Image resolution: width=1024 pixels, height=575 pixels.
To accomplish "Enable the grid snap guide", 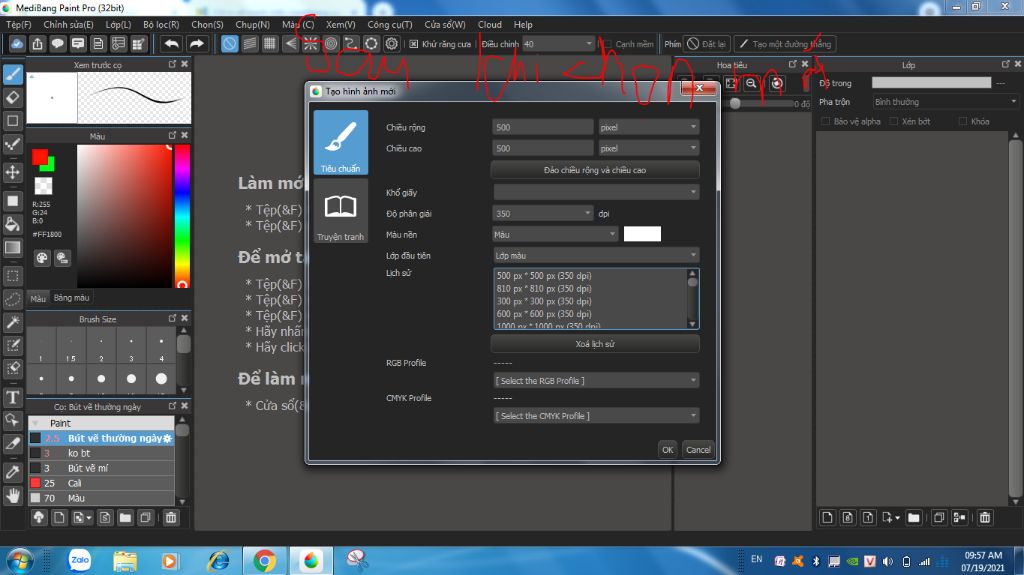I will pyautogui.click(x=270, y=44).
